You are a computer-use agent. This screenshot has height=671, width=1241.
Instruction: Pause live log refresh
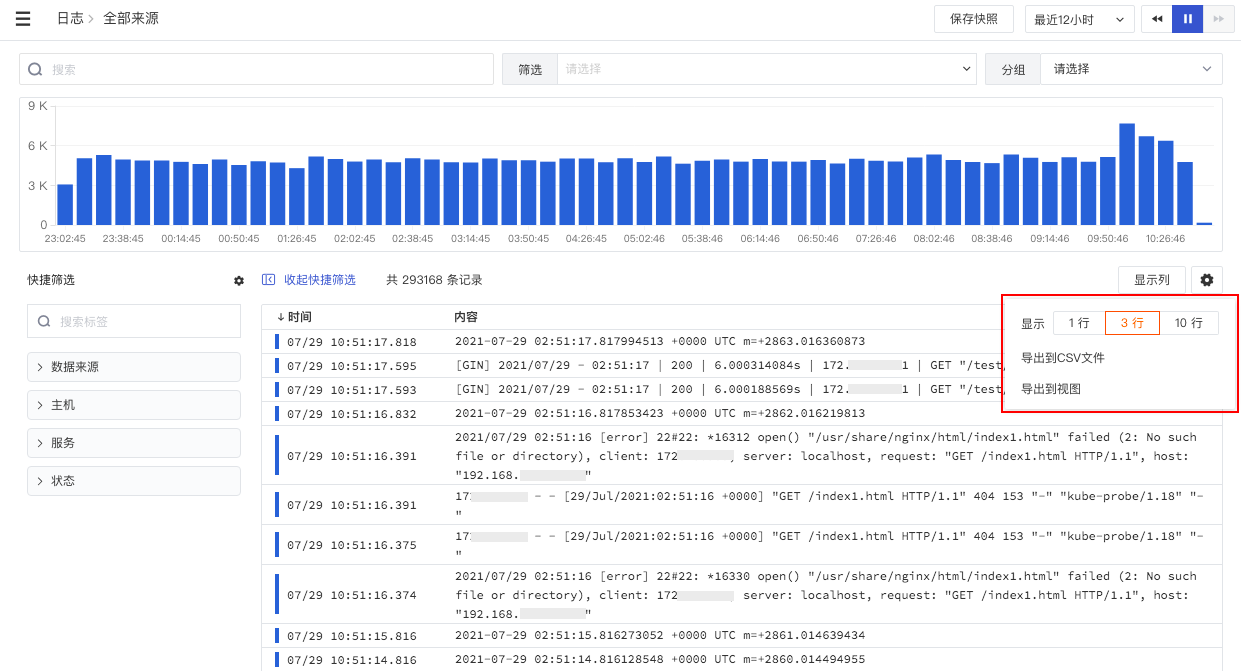point(1188,19)
